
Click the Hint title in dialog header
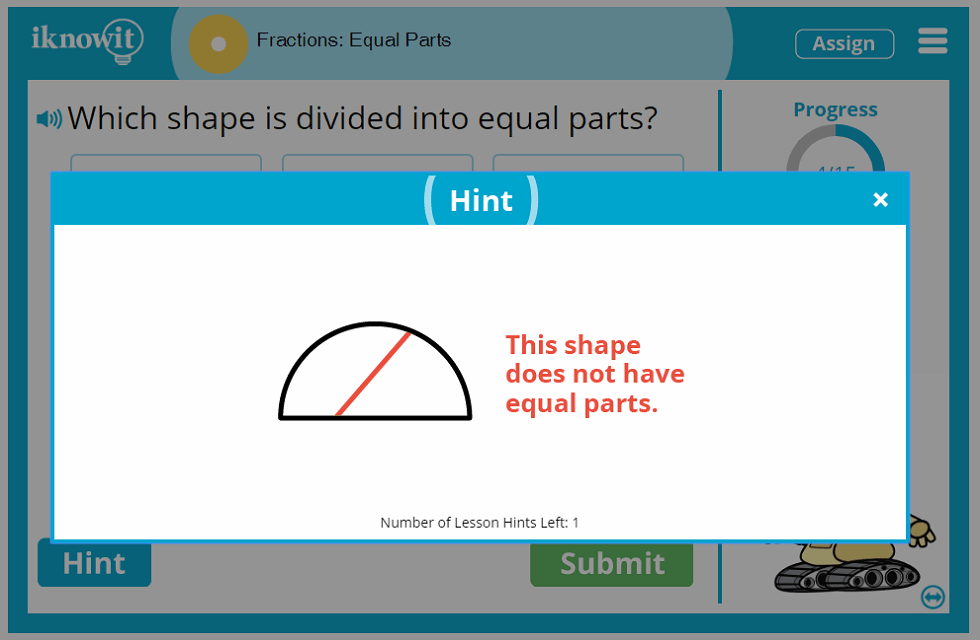pyautogui.click(x=481, y=200)
